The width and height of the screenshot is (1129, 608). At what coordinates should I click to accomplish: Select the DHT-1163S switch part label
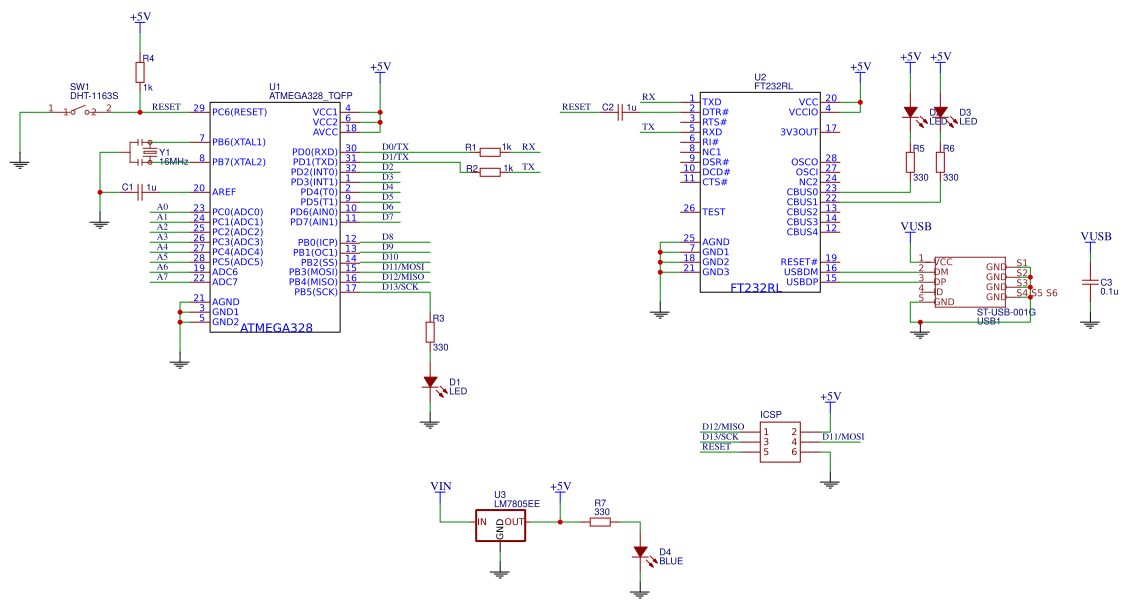click(x=94, y=96)
